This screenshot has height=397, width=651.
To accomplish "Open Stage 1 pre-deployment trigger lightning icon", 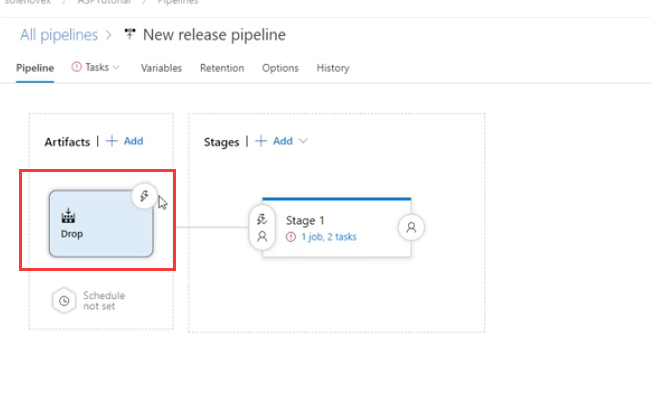I will tap(262, 219).
